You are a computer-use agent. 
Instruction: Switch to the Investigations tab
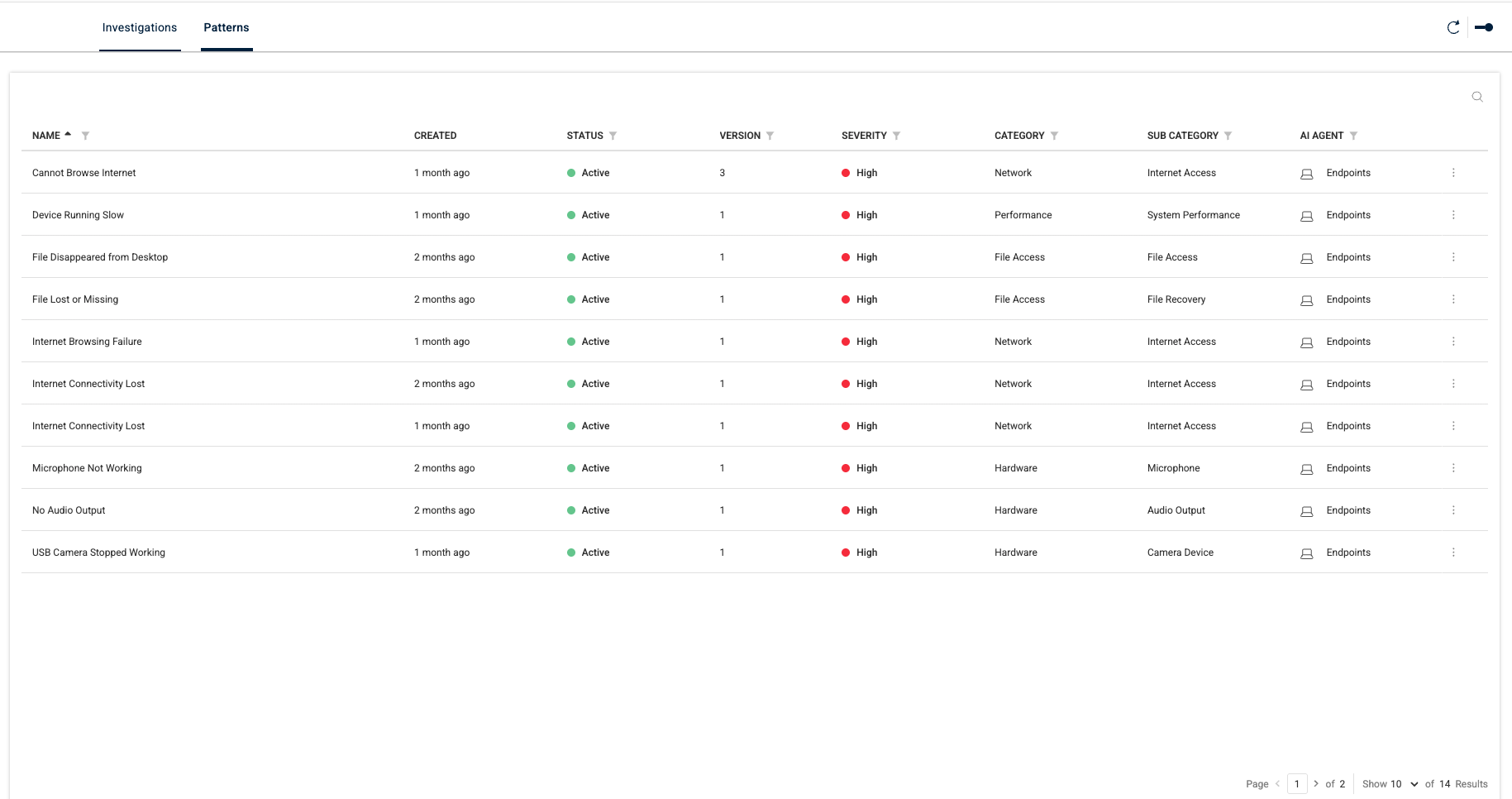pos(140,27)
